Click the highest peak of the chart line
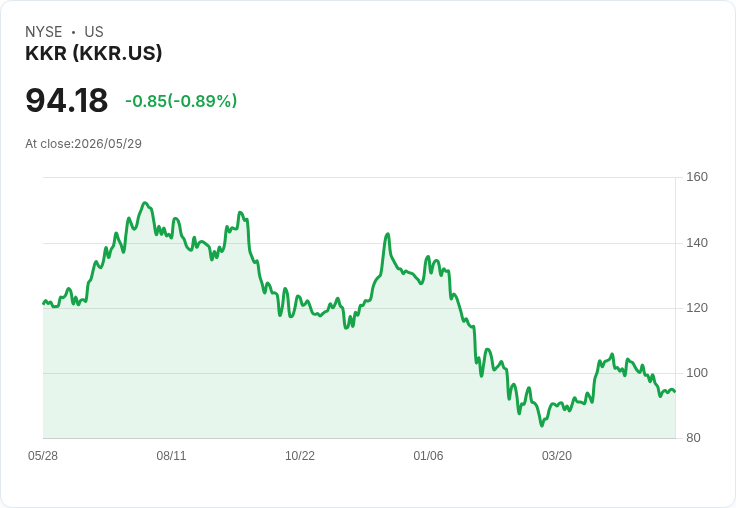The width and height of the screenshot is (736, 508). click(x=145, y=203)
